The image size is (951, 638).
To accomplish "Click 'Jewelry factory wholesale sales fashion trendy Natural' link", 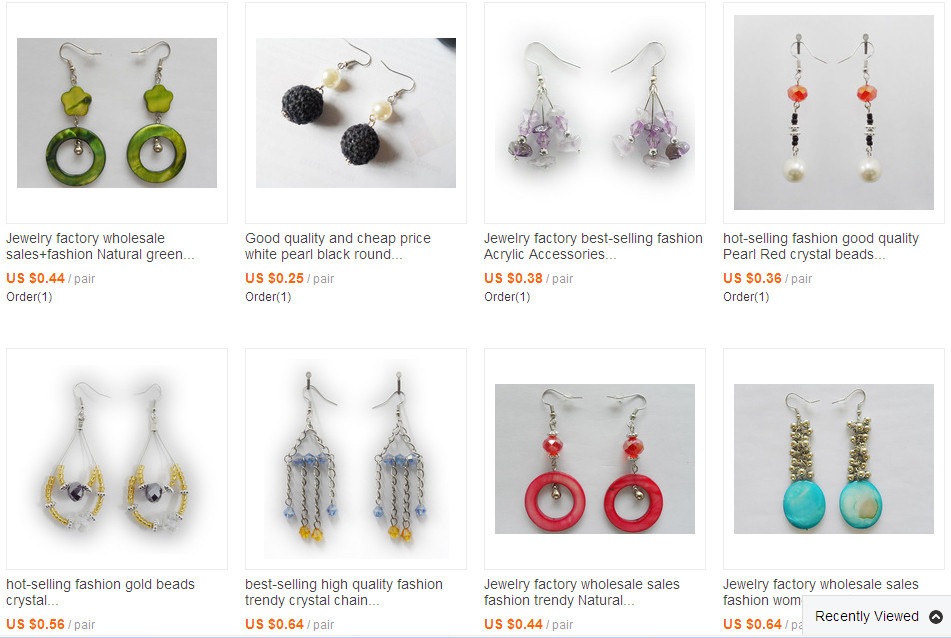I will click(x=582, y=592).
